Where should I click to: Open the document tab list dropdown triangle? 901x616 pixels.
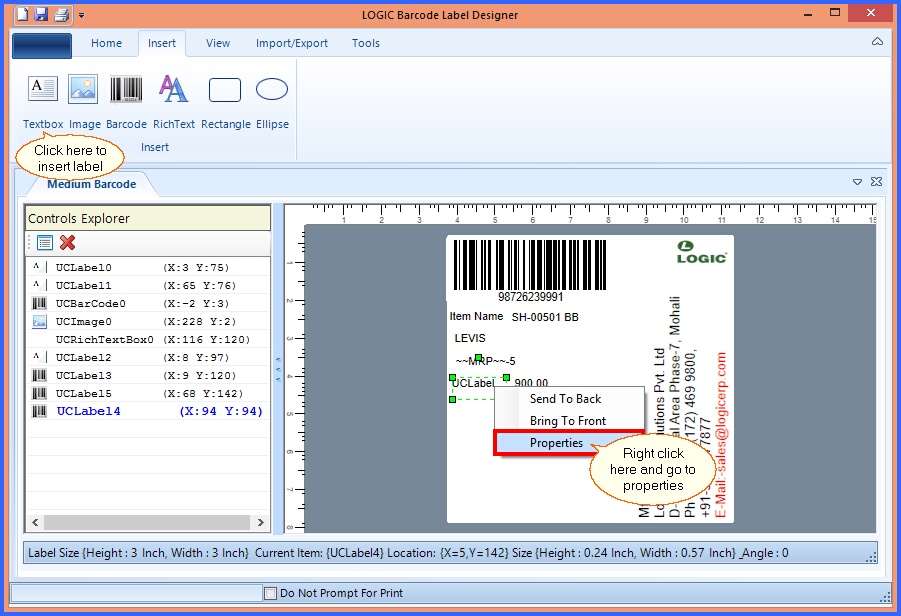tap(857, 182)
